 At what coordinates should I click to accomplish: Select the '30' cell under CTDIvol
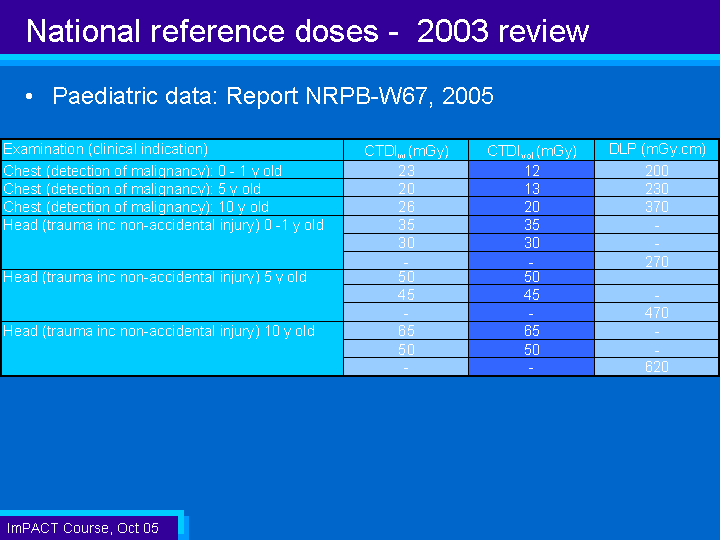click(532, 242)
